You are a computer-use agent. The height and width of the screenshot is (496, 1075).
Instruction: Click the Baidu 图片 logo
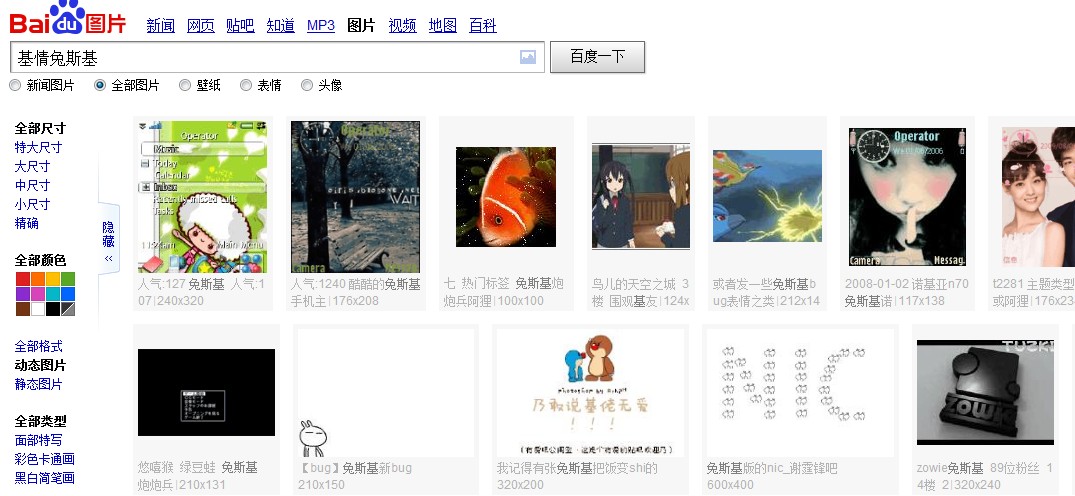point(67,19)
